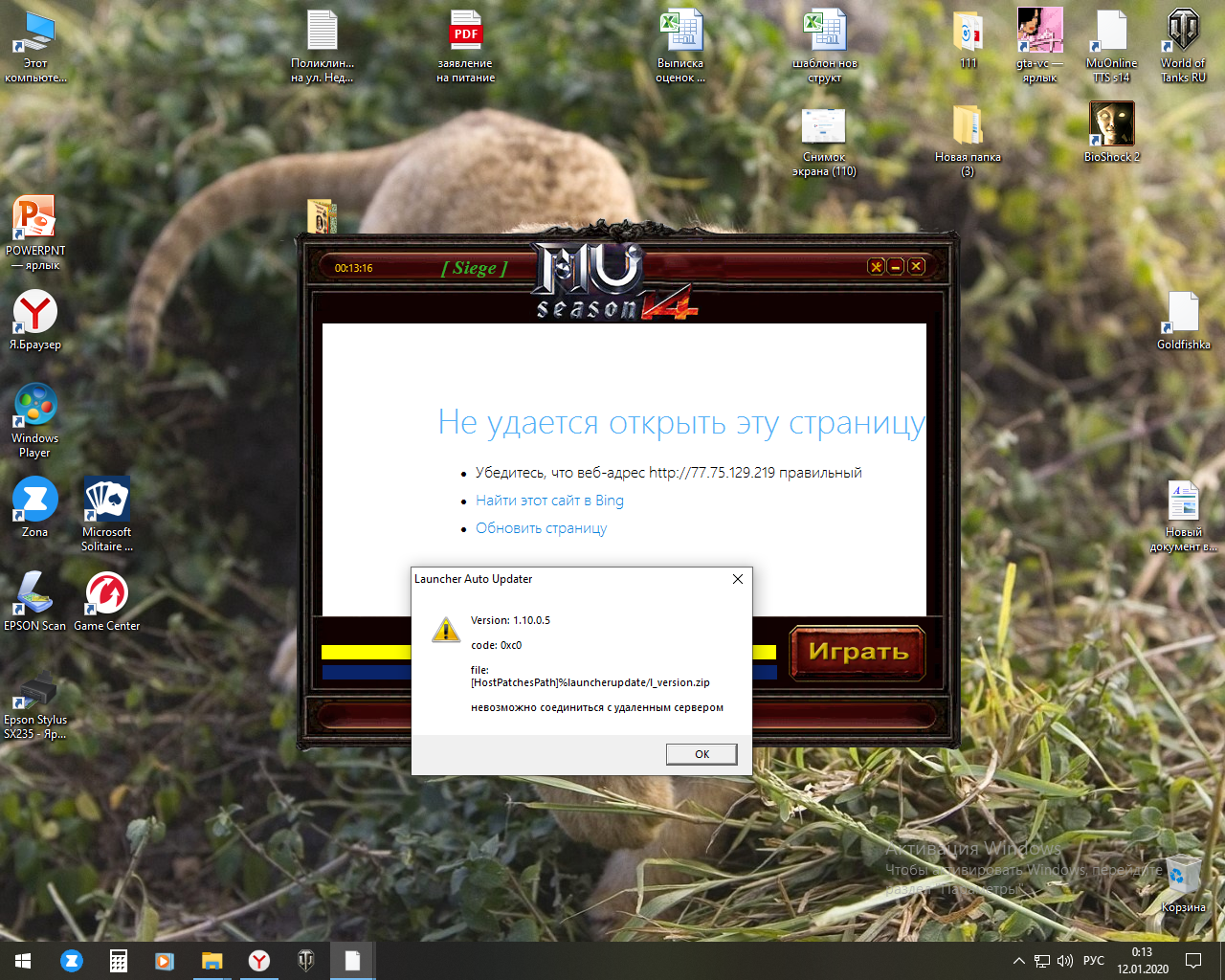Open the launcher settings (wrench icon)
This screenshot has width=1225, height=980.
876,267
